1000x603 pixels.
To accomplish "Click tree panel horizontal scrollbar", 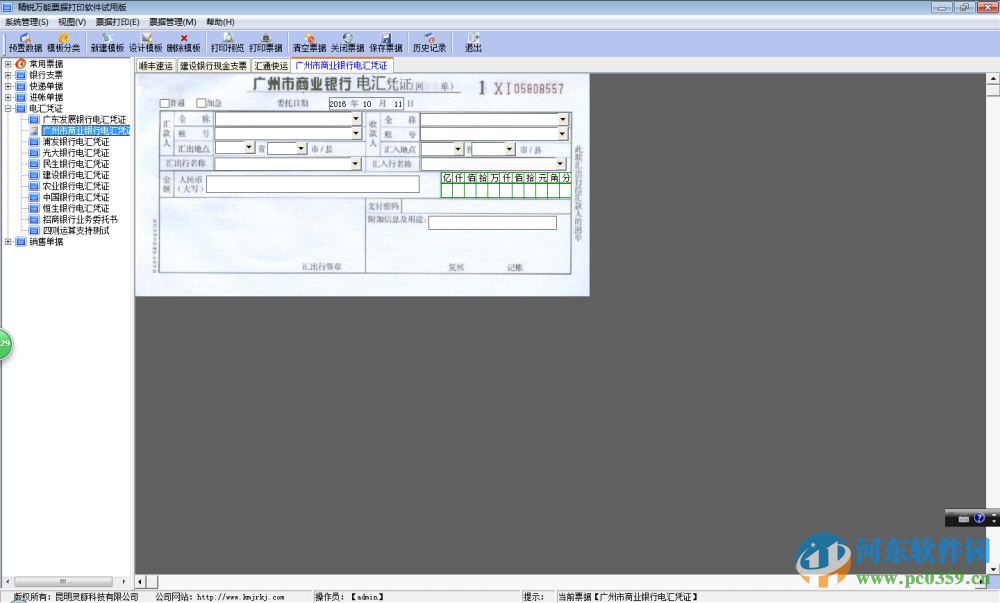I will pos(64,581).
